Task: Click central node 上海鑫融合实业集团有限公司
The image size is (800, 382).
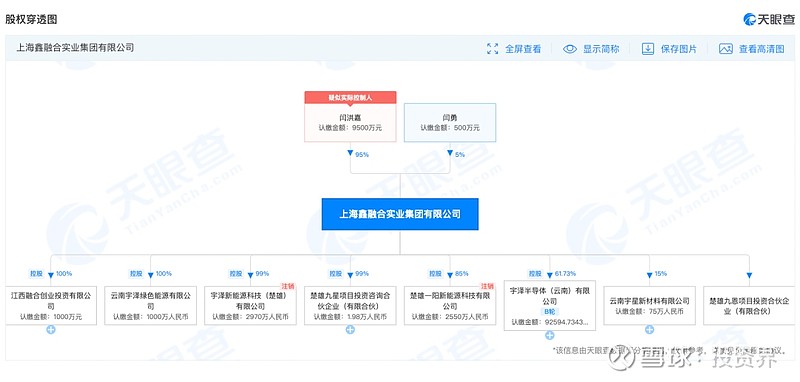Action: tap(400, 214)
